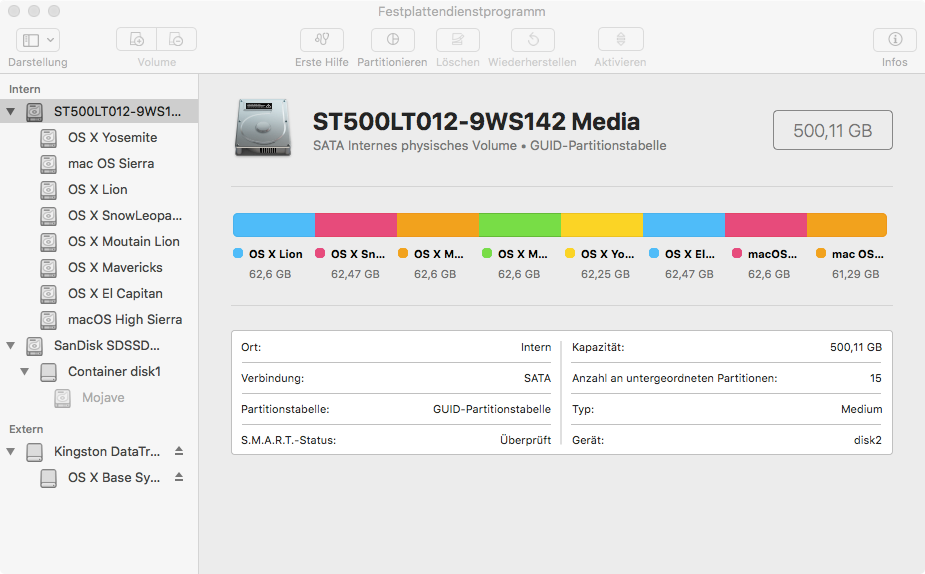The image size is (925, 574).
Task: Click the large hard drive image
Action: (x=263, y=128)
